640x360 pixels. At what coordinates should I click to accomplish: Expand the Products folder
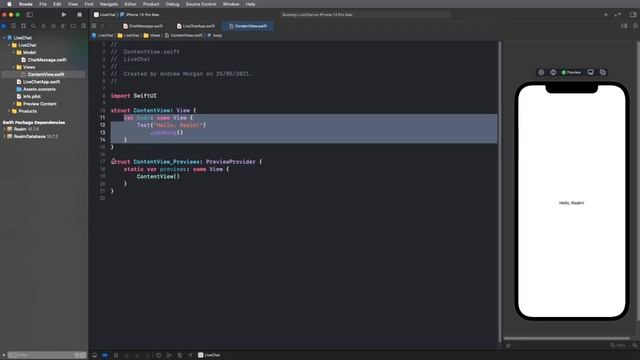tap(9, 111)
